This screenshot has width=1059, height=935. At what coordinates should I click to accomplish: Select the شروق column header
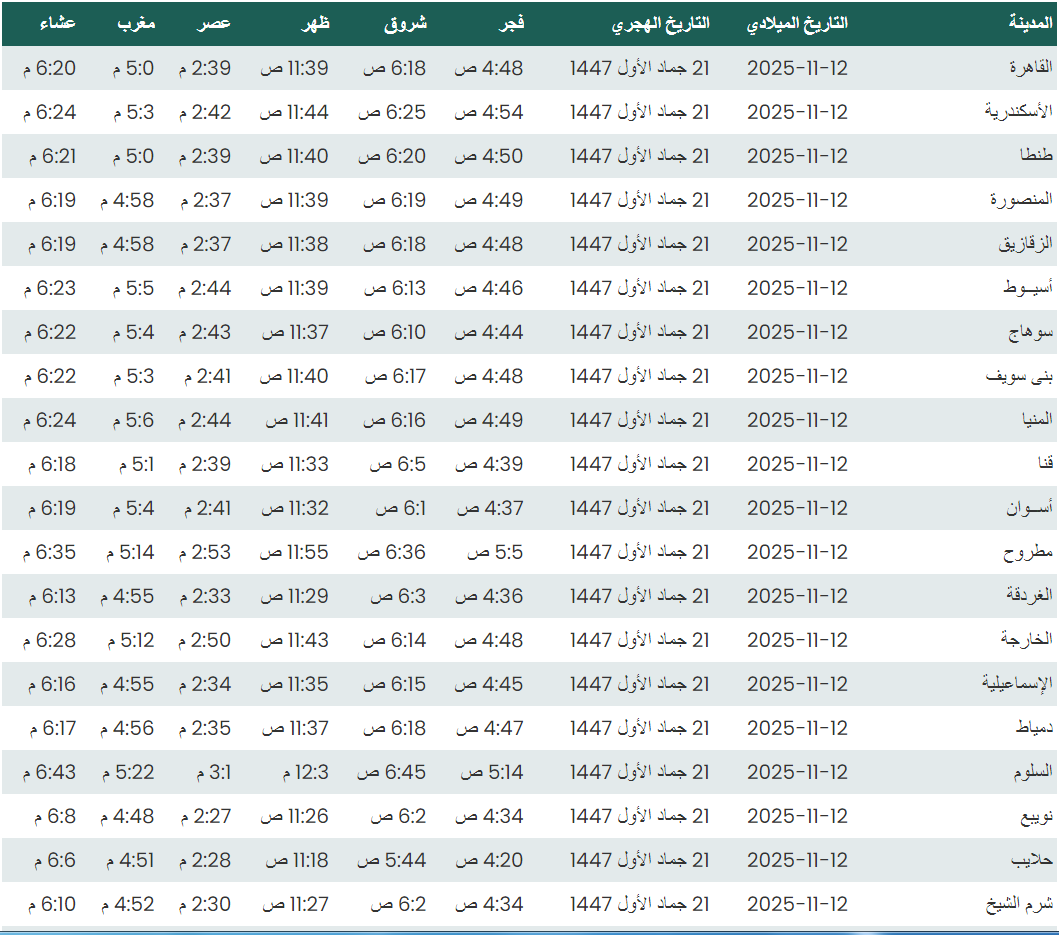[405, 23]
